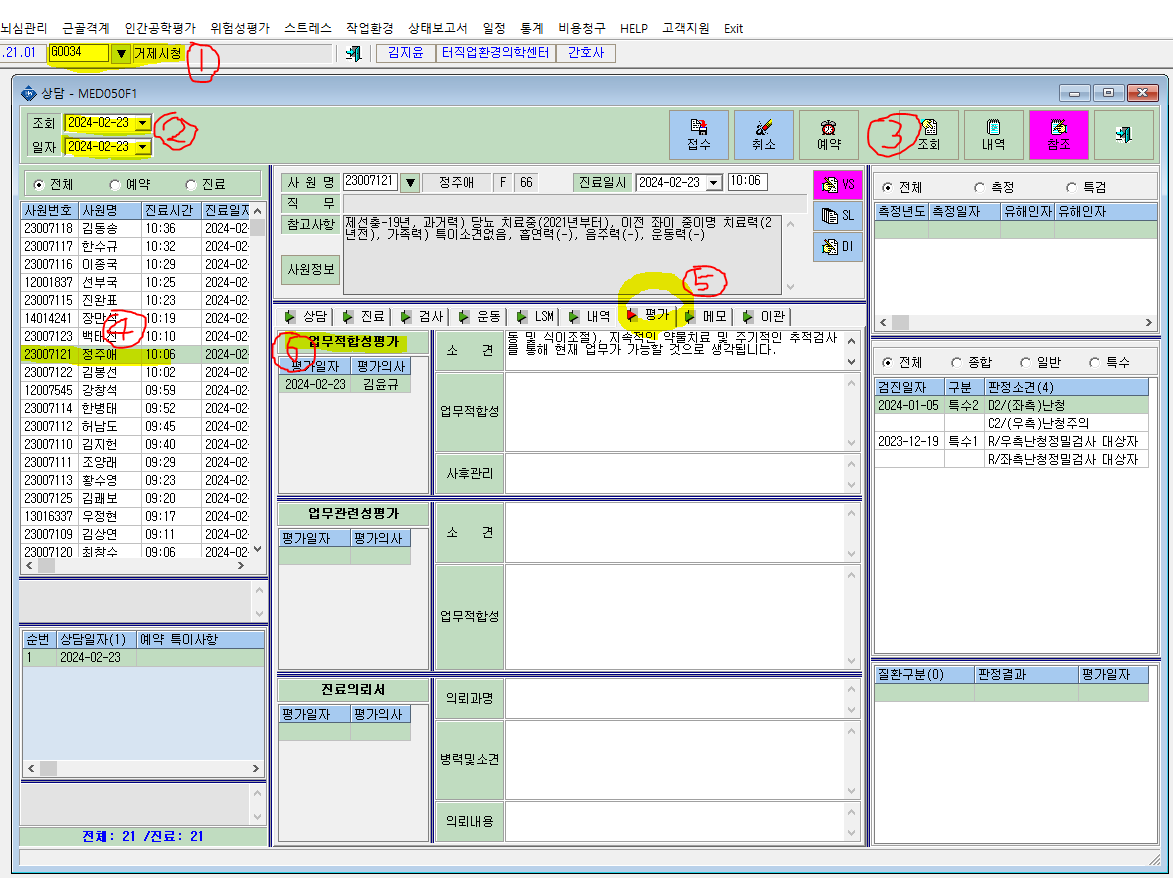Expand the 조회 date dropdown
1173x878 pixels.
(x=143, y=123)
